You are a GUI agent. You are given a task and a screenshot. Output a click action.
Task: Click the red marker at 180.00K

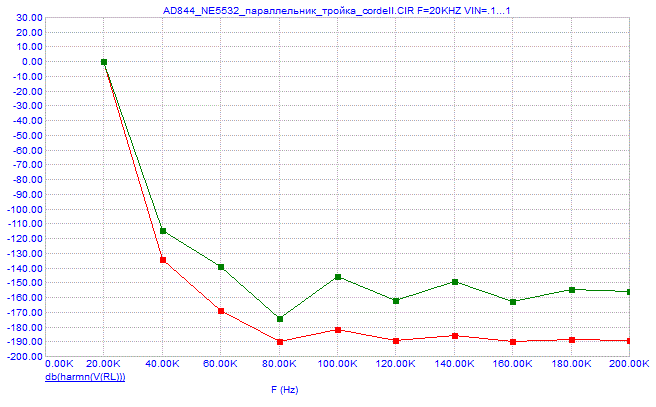point(572,340)
